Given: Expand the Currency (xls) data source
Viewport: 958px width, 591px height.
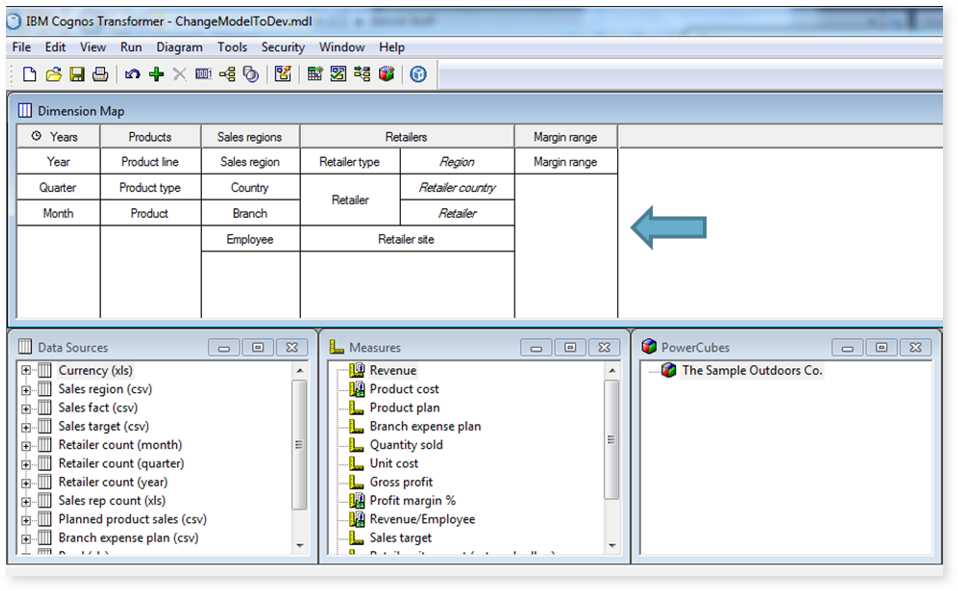Looking at the screenshot, I should tap(26, 370).
